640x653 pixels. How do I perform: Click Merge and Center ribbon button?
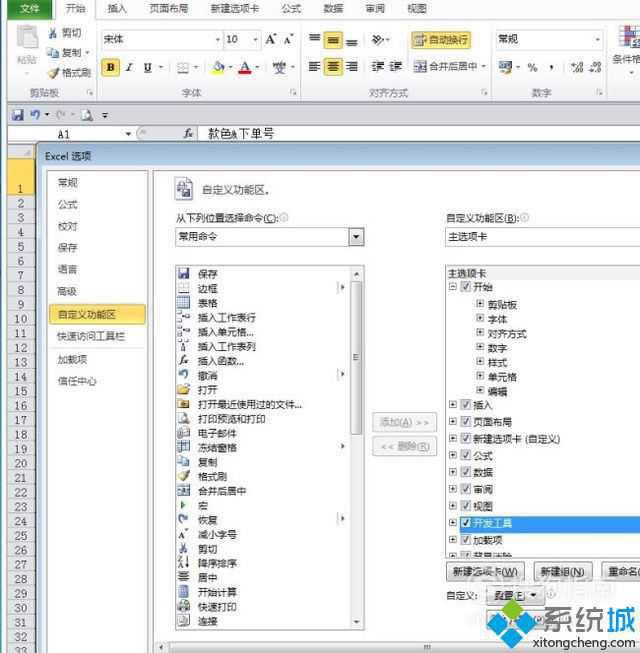(445, 66)
